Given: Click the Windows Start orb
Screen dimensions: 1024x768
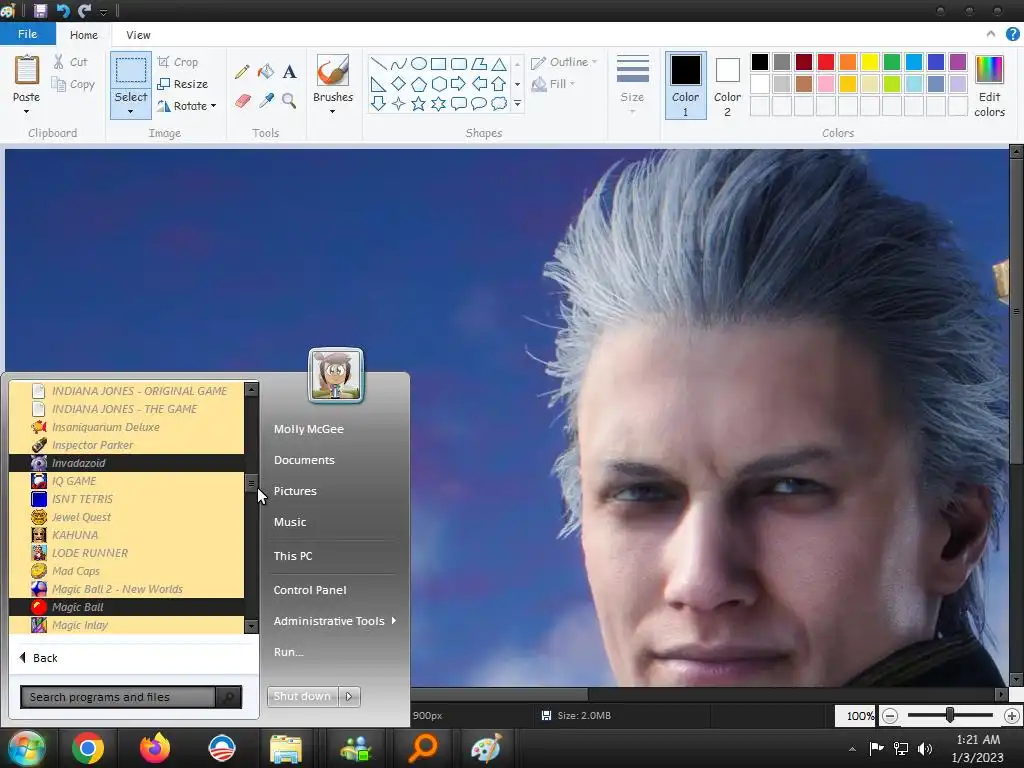Looking at the screenshot, I should click(27, 748).
